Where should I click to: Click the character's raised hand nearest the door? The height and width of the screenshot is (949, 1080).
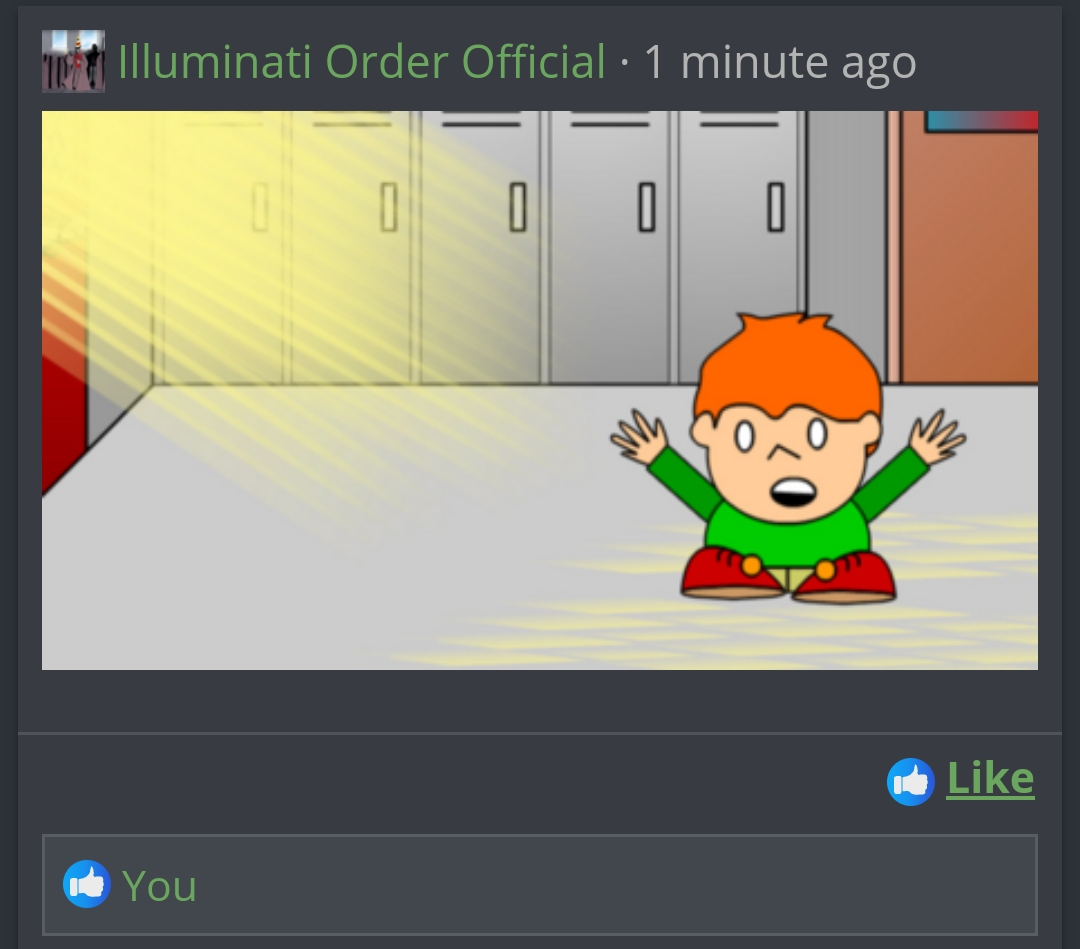click(936, 438)
